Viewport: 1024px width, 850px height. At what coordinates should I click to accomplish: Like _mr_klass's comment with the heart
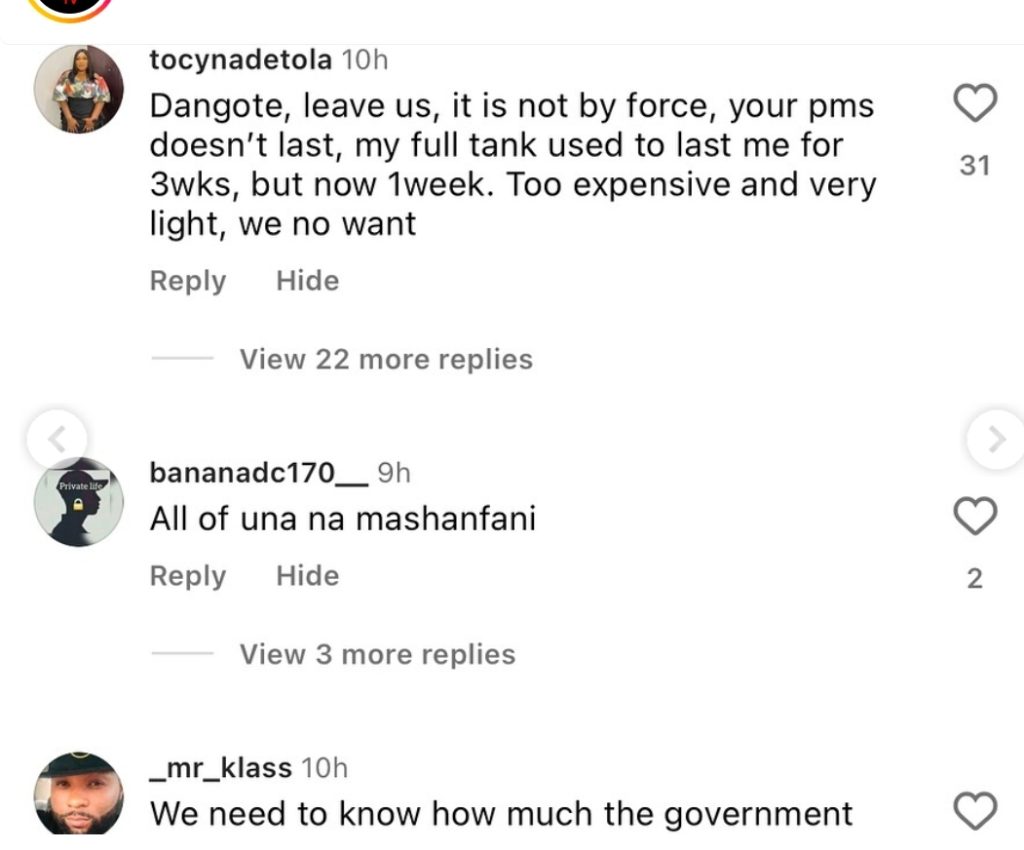coord(975,811)
